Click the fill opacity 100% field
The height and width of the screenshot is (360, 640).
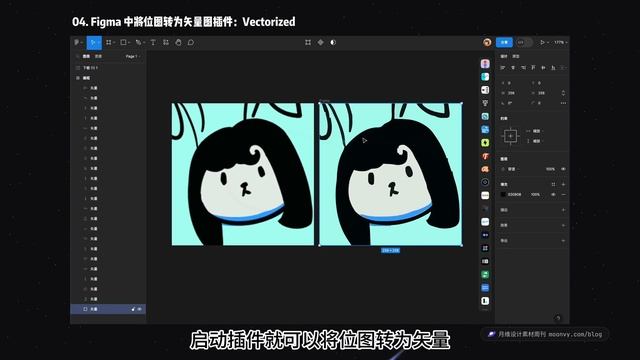point(536,195)
